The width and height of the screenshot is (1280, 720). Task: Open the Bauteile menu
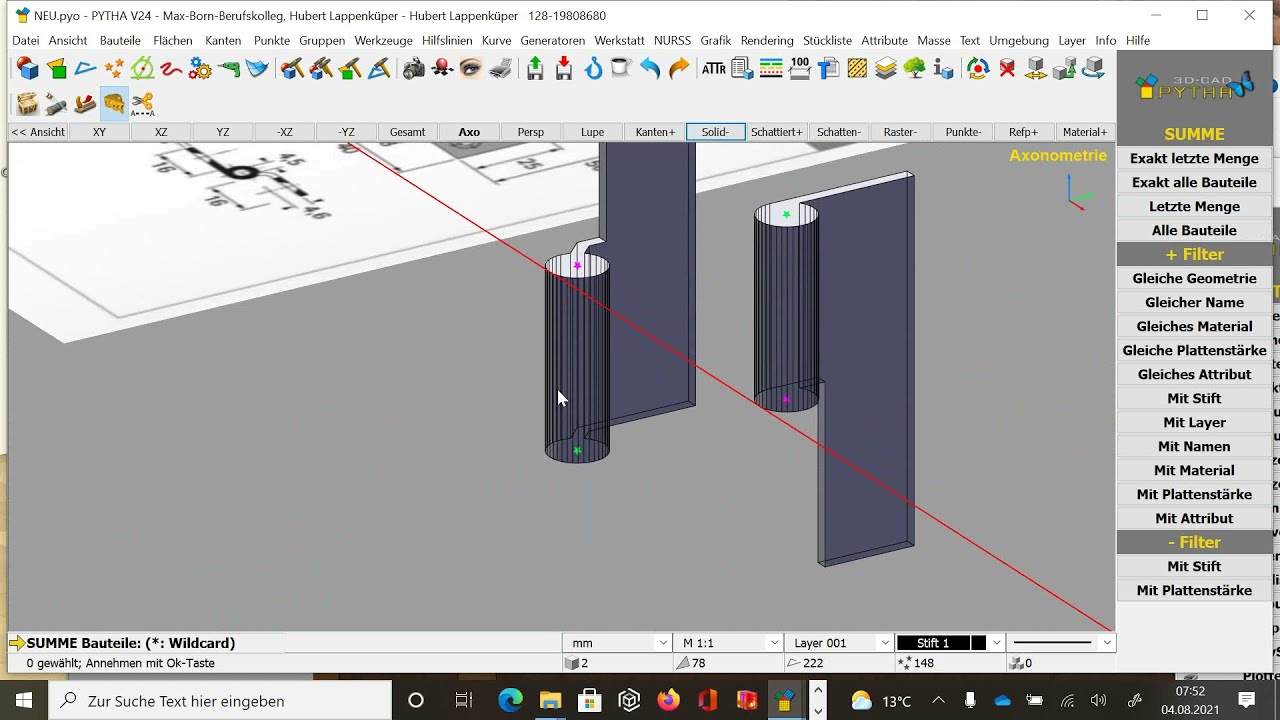coord(120,41)
